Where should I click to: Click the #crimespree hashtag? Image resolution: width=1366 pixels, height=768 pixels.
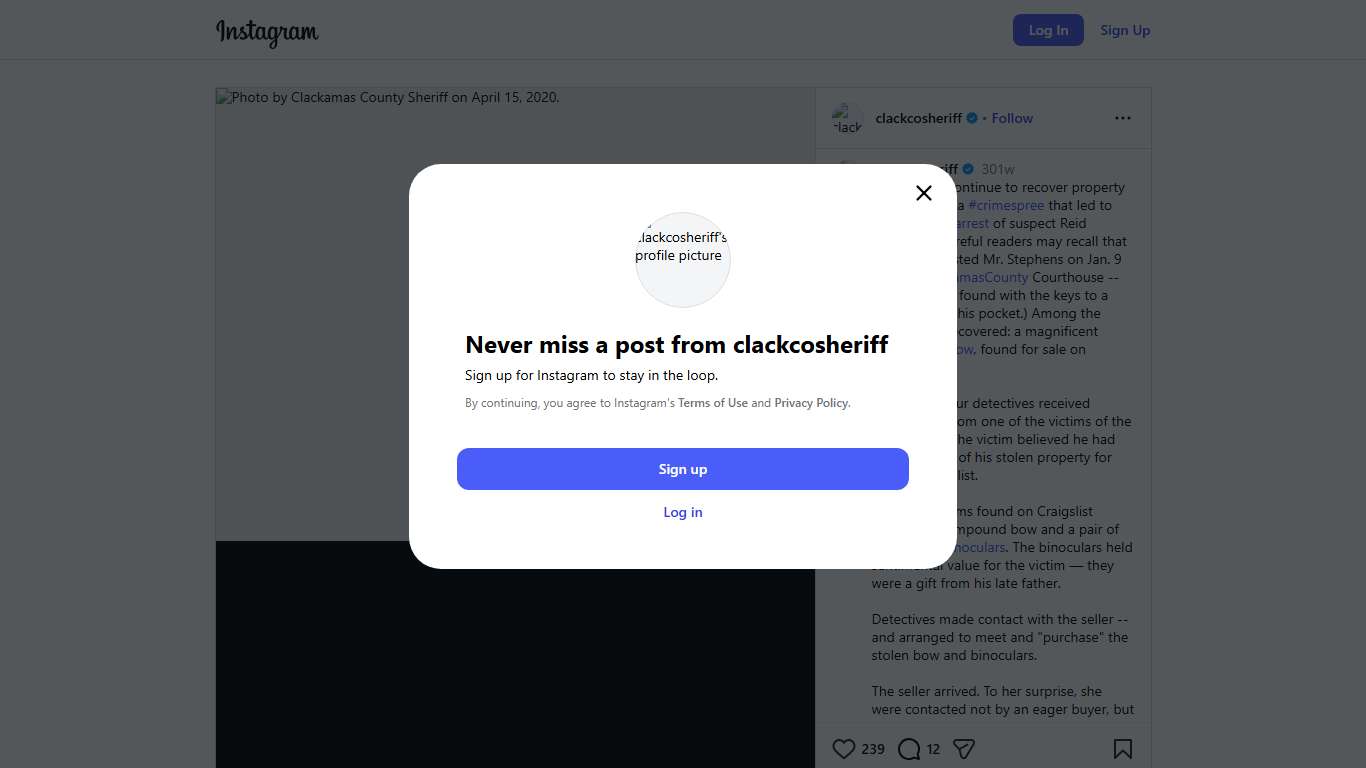(1006, 205)
